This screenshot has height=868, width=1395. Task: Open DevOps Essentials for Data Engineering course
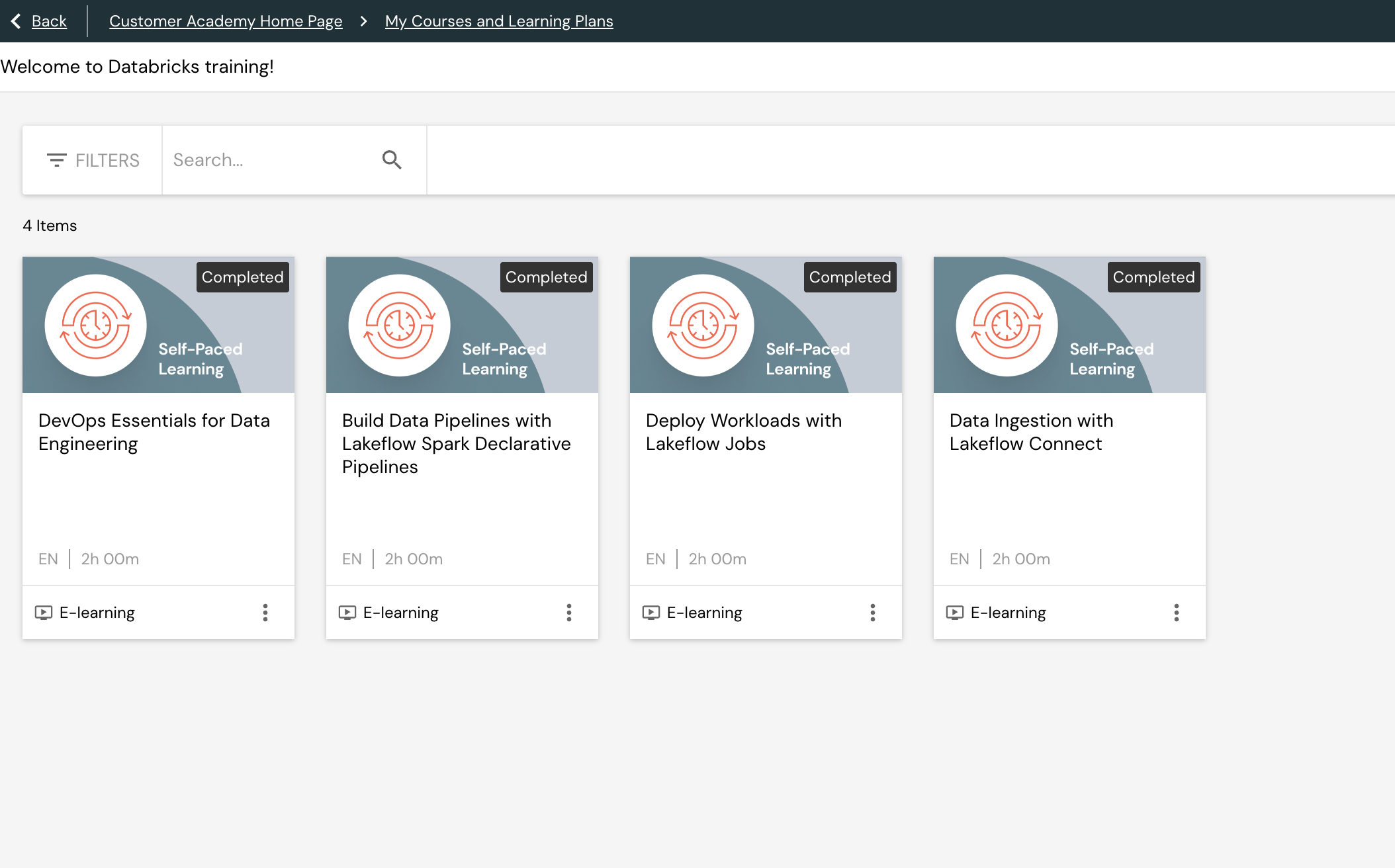[x=154, y=432]
